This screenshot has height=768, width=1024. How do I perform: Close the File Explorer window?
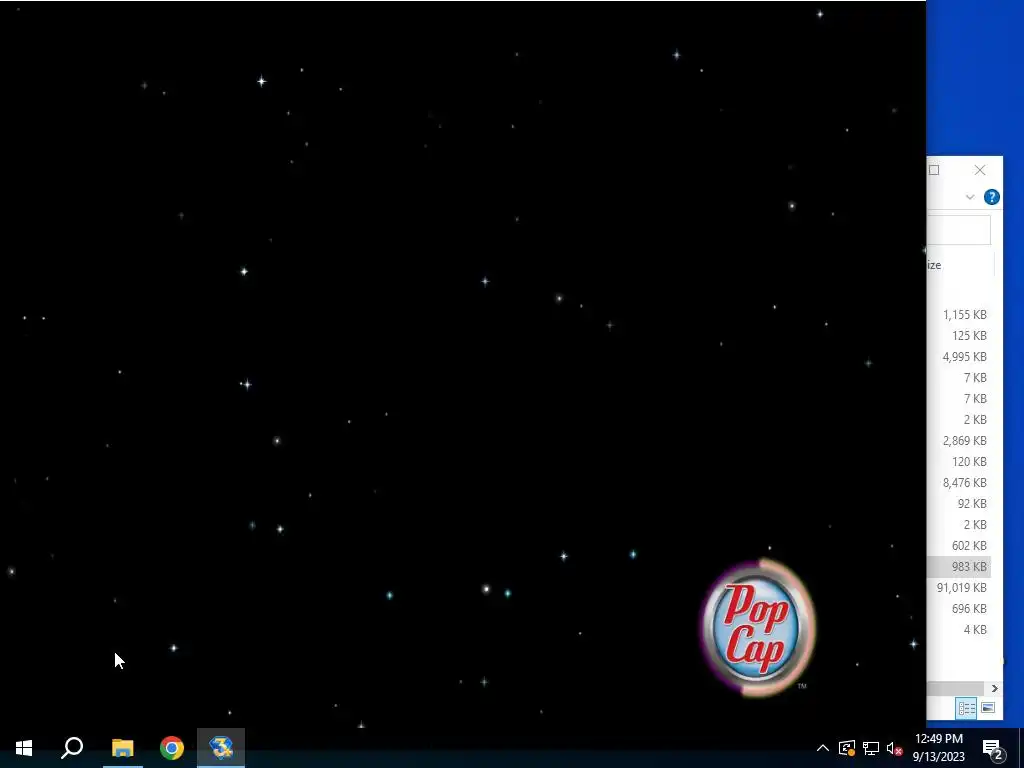click(x=980, y=170)
